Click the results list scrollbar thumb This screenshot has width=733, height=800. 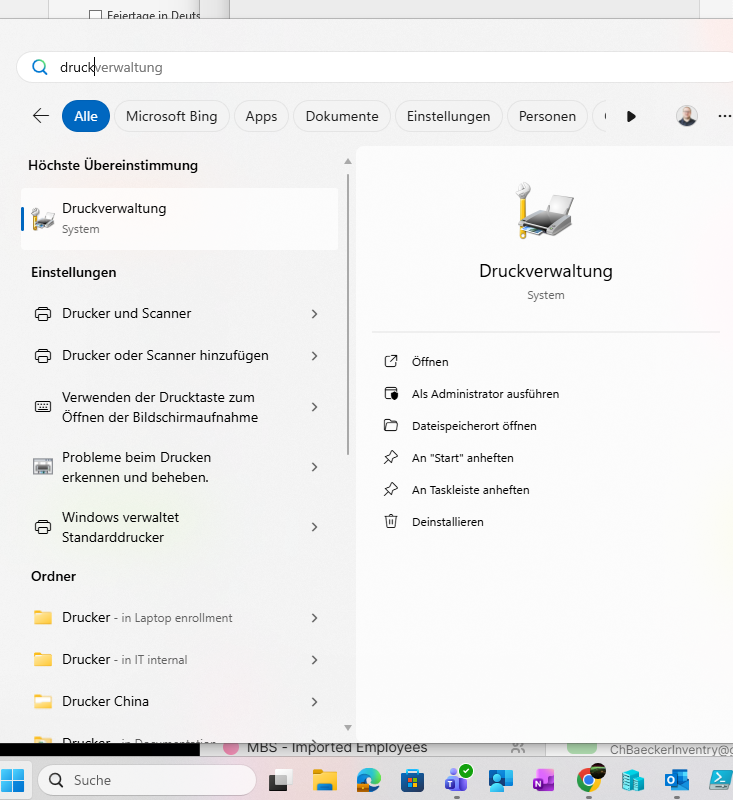click(348, 314)
